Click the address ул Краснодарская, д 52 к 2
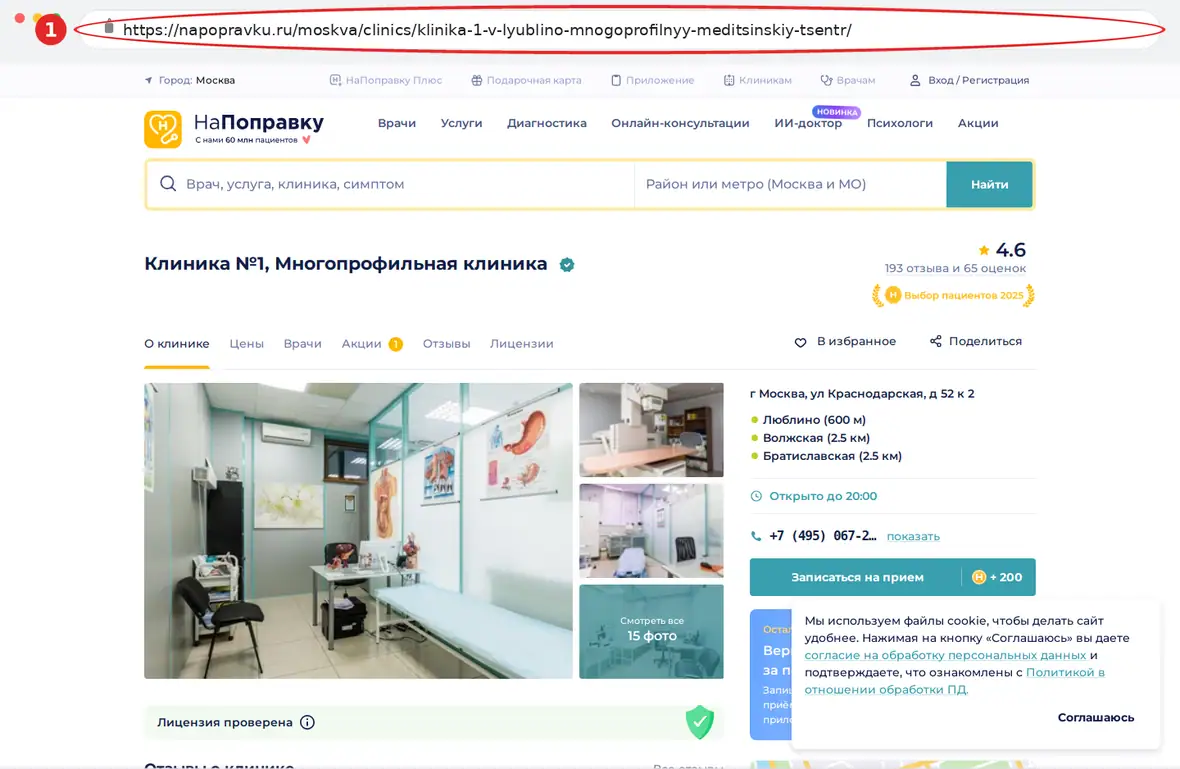Screen dimensions: 1180x769 point(862,394)
